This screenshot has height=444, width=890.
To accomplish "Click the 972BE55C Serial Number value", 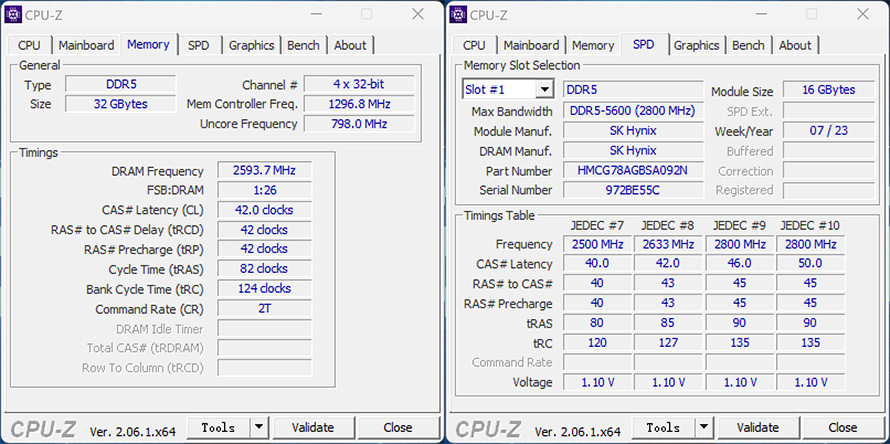I will 633,190.
